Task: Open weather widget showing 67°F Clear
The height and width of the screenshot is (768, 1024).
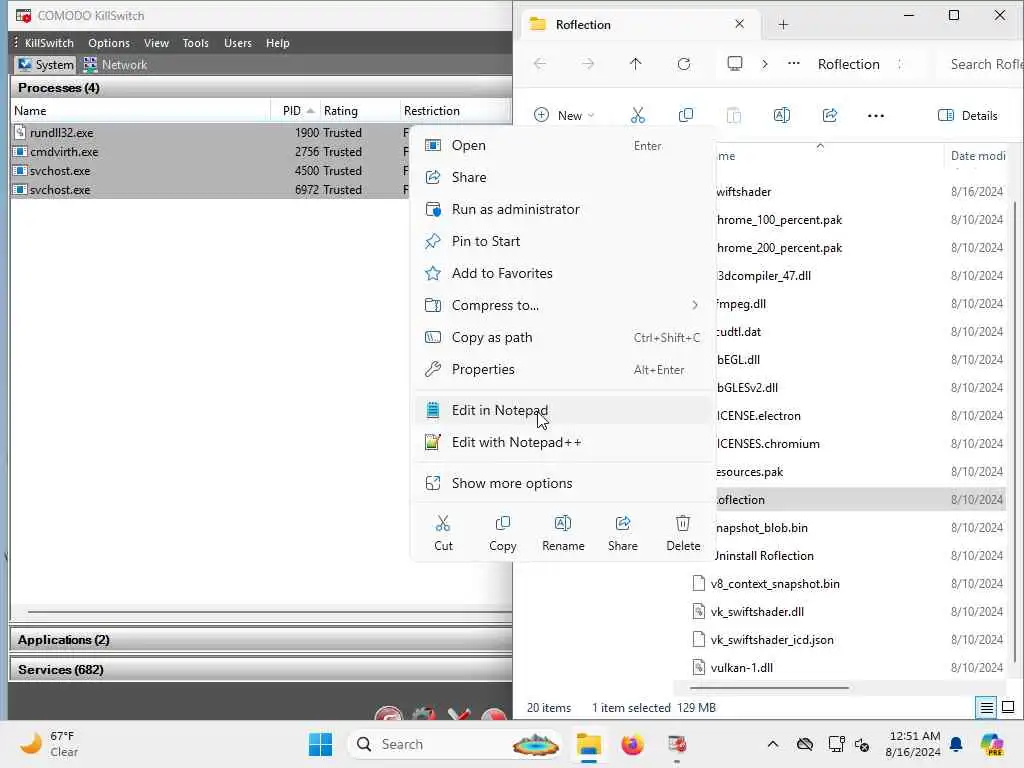Action: tap(49, 744)
